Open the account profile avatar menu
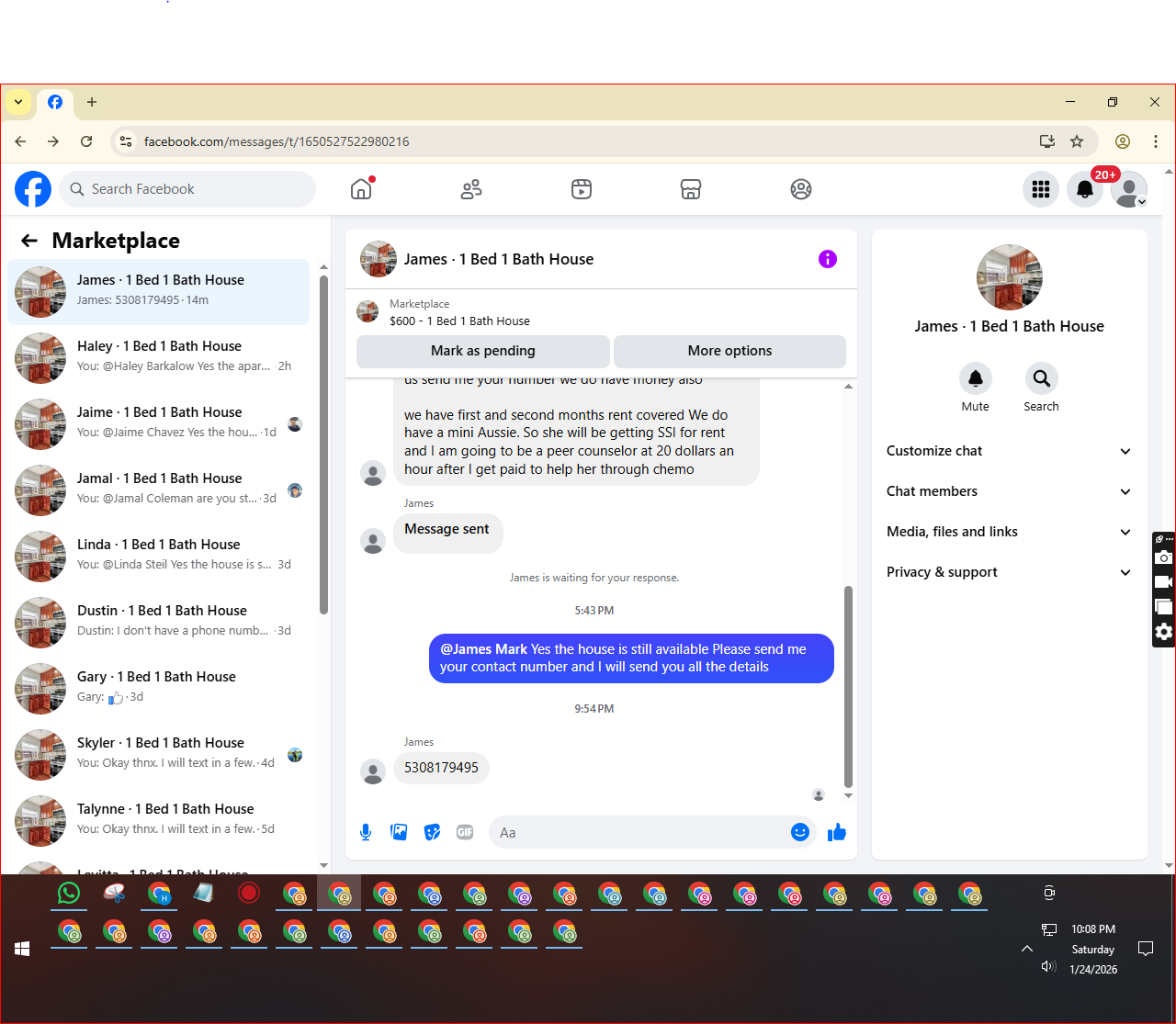The image size is (1176, 1024). [x=1129, y=189]
